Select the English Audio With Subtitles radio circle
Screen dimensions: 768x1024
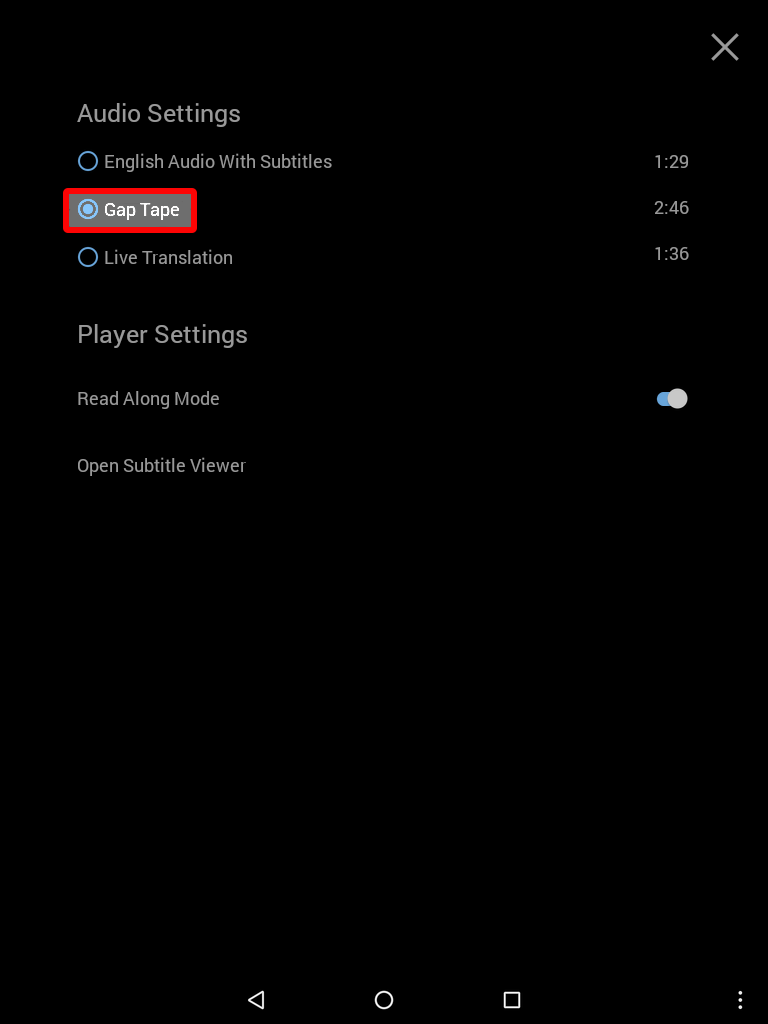click(x=88, y=161)
